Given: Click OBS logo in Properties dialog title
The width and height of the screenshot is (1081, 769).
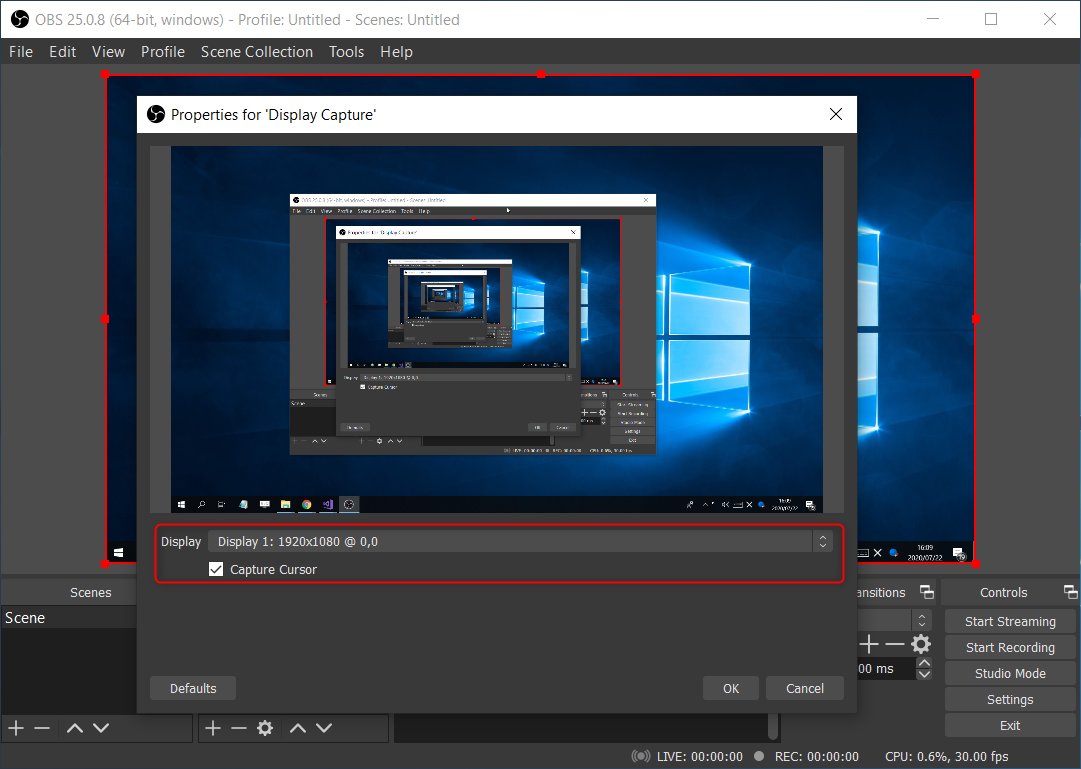Looking at the screenshot, I should 156,114.
